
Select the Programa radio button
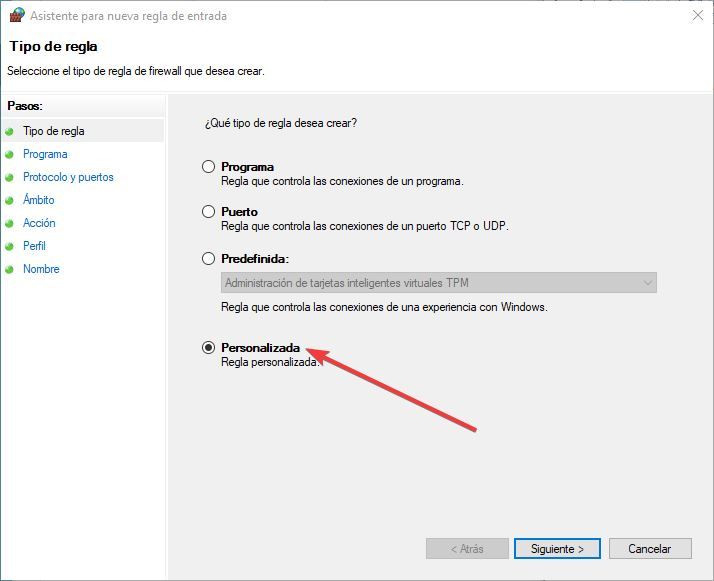tap(208, 167)
